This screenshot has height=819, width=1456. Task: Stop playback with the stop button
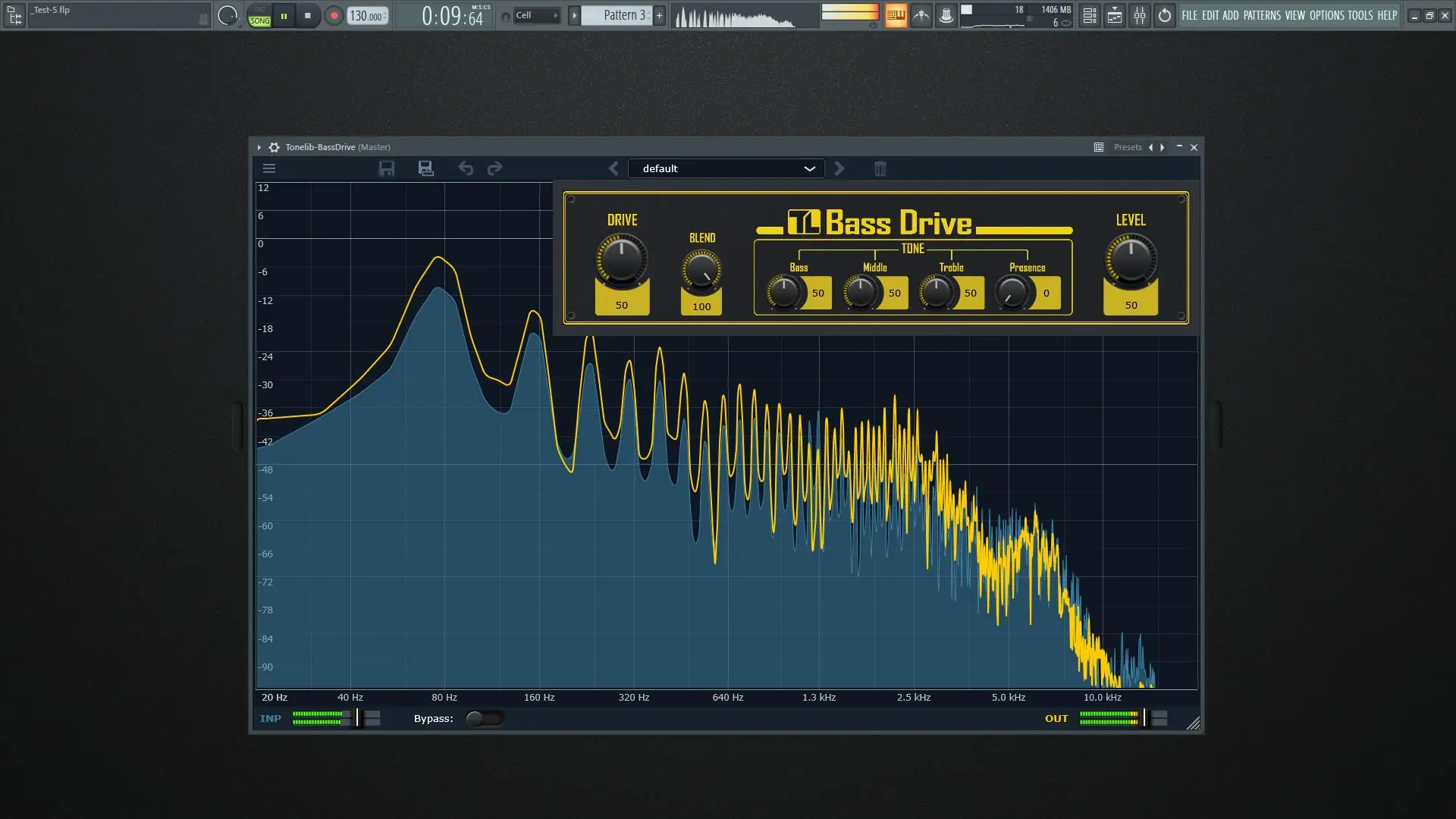(307, 15)
